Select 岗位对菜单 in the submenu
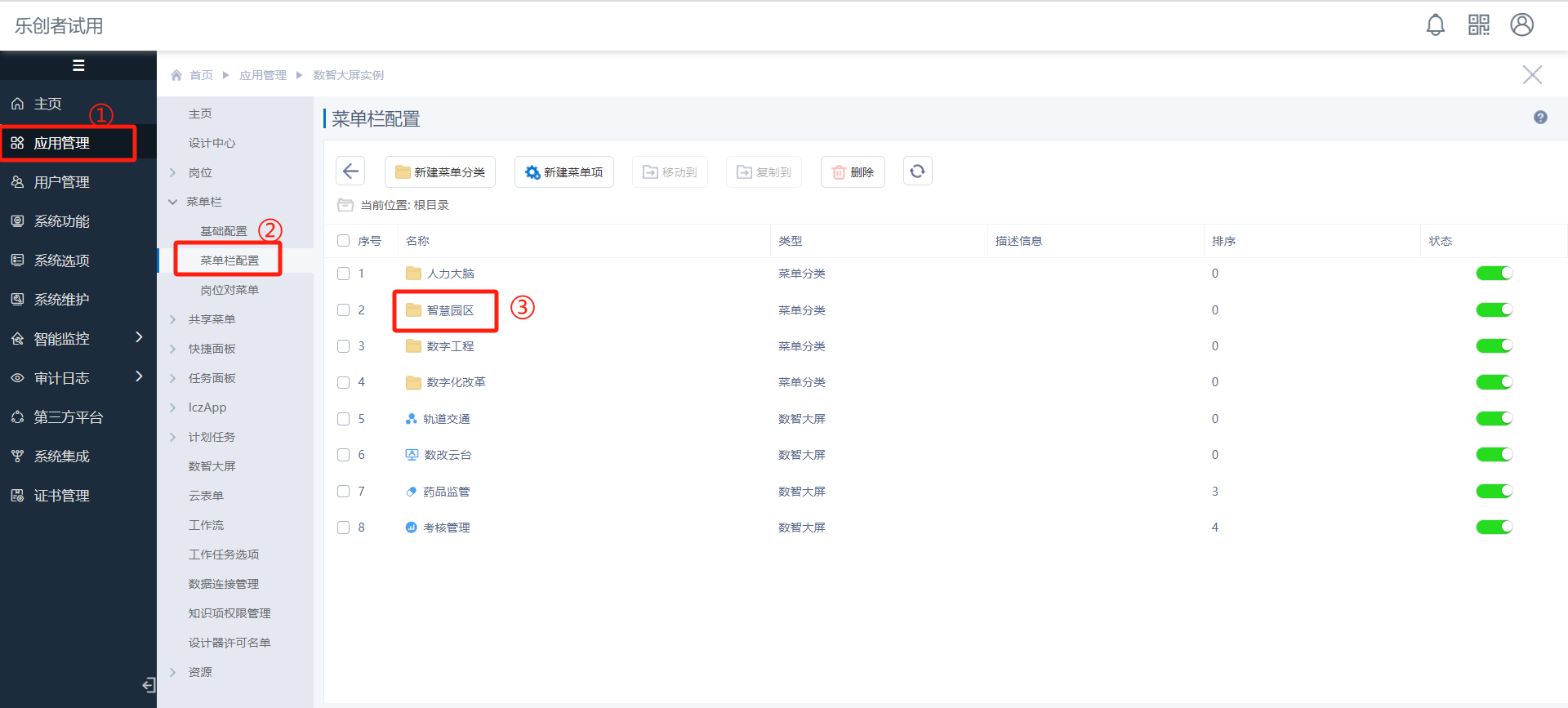This screenshot has width=1568, height=708. (x=229, y=290)
